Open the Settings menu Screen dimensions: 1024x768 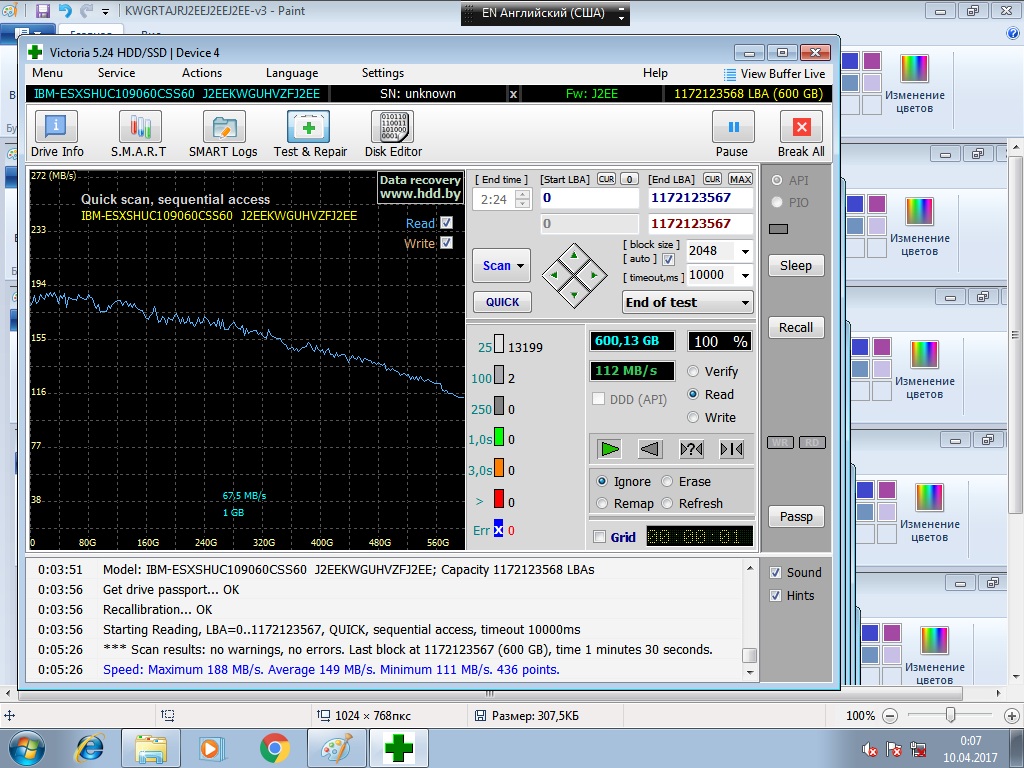coord(383,73)
